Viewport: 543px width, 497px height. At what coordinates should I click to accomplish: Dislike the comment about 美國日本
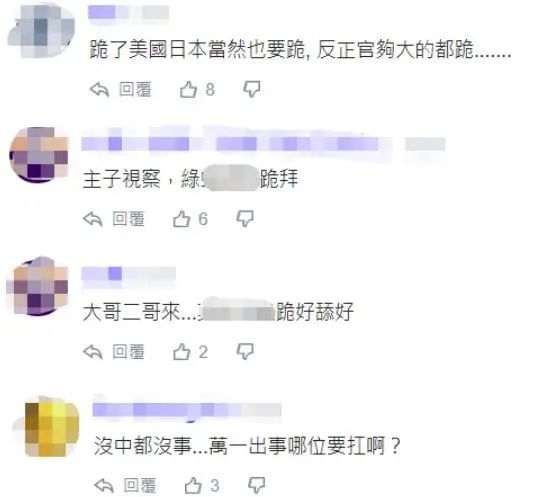(252, 89)
